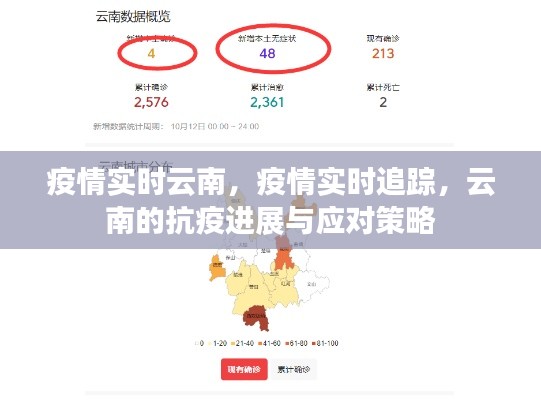Click the cumulative deaths figure 2
The width and height of the screenshot is (541, 400).
(383, 102)
